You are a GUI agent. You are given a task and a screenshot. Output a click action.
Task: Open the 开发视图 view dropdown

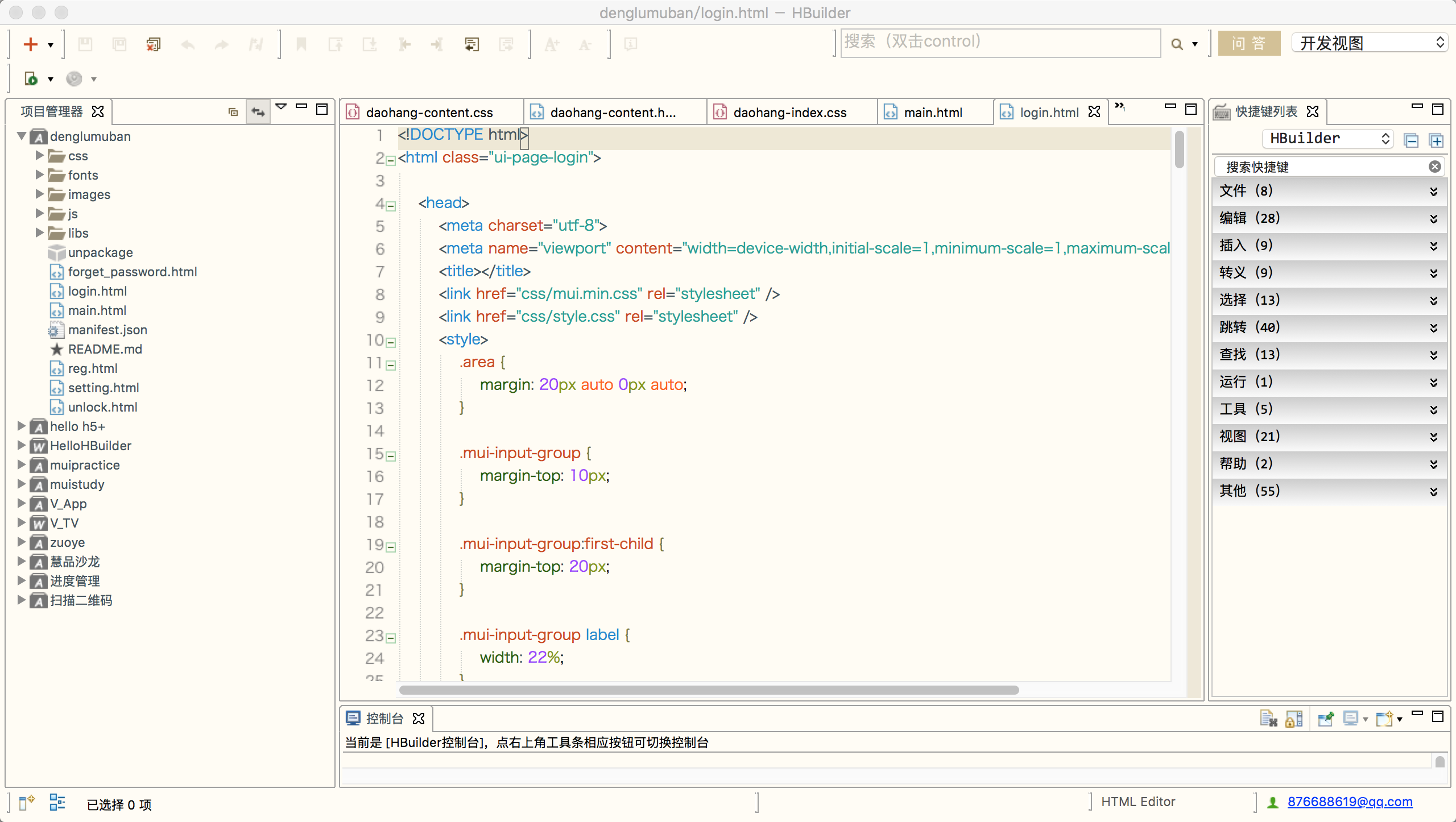tap(1370, 43)
